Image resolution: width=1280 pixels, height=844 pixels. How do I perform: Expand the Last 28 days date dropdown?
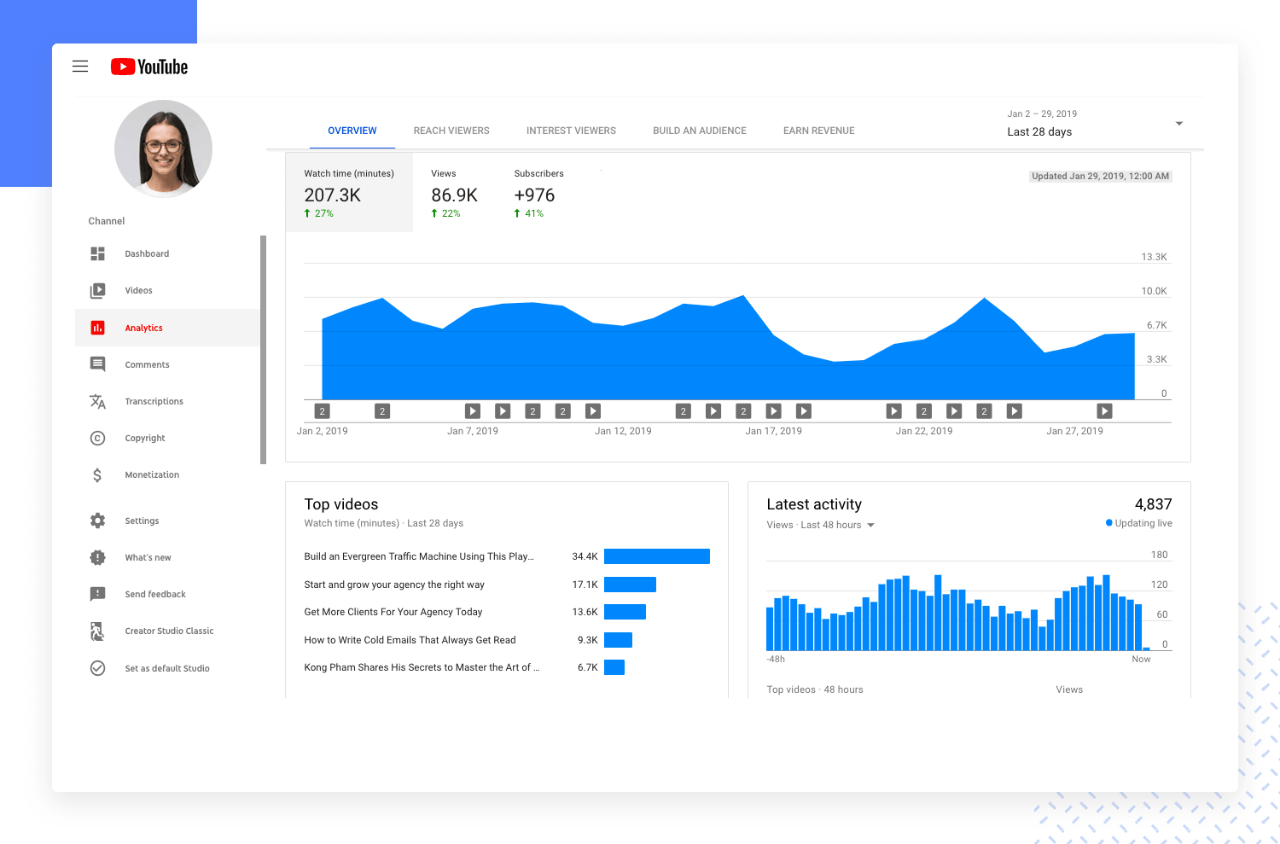click(1095, 123)
